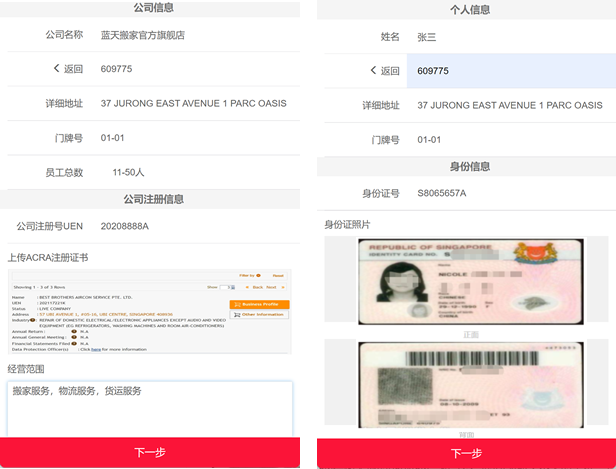Screen dimensions: 616x469
Task: Open the front-side ID card photo
Action: pos(466,283)
